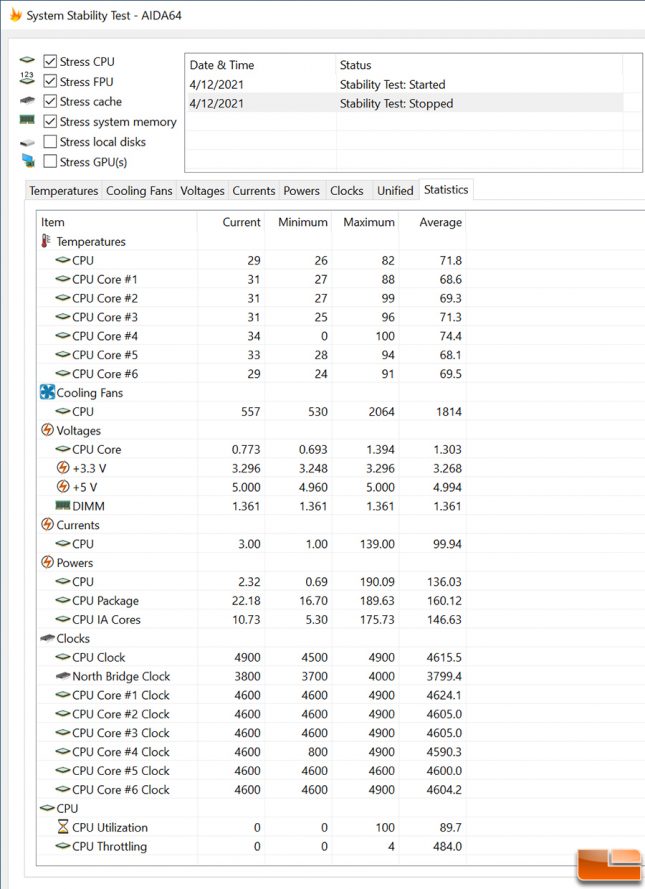Click the chip icon beside CPU Package
The height and width of the screenshot is (889, 645).
coord(62,600)
